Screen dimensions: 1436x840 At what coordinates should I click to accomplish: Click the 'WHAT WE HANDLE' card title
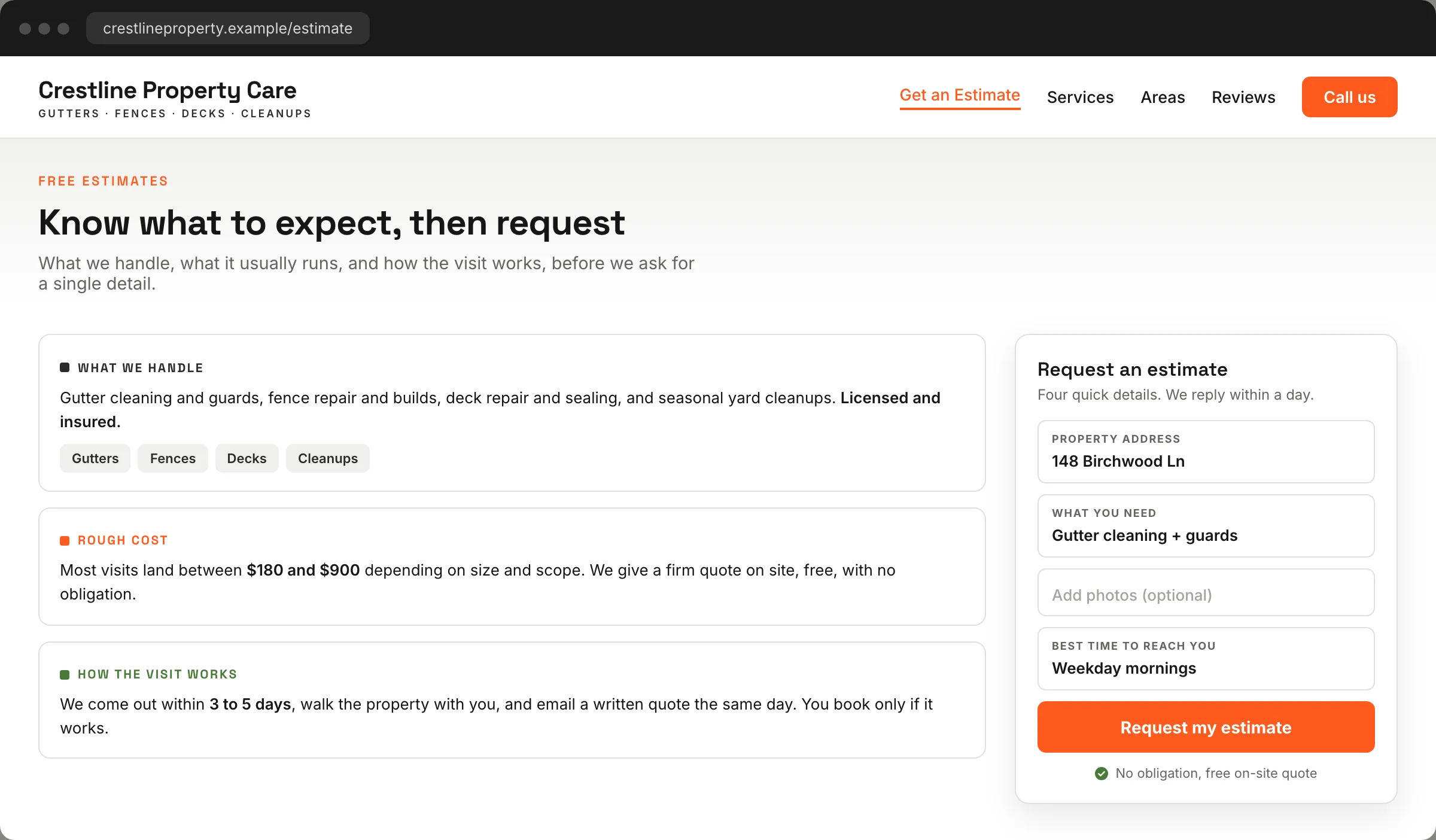tap(141, 368)
